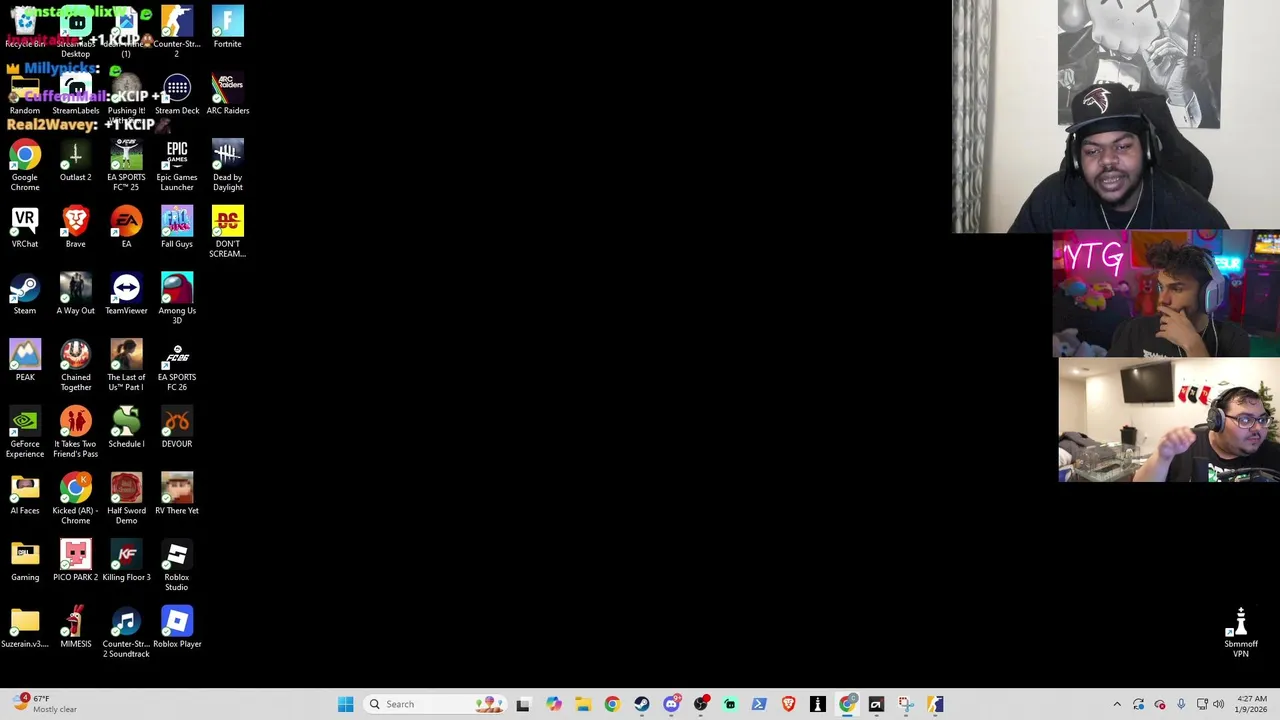Launch RV There Yet from the desktop
Image resolution: width=1280 pixels, height=720 pixels.
coord(177,495)
